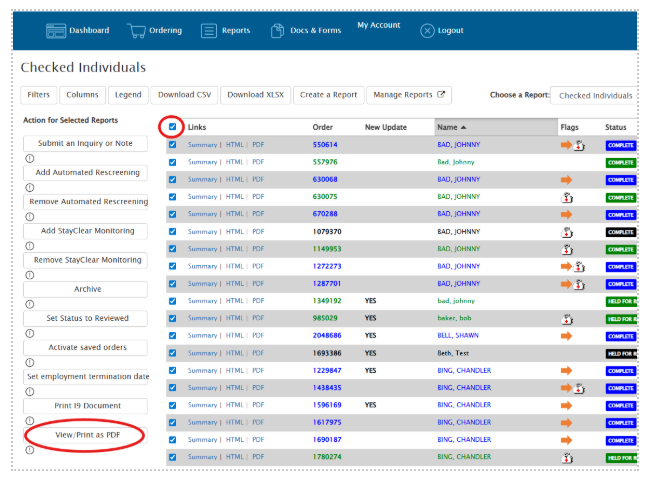Click the orange arrow flag for order 630068
Viewport: 654px width, 481px height.
pyautogui.click(x=566, y=180)
